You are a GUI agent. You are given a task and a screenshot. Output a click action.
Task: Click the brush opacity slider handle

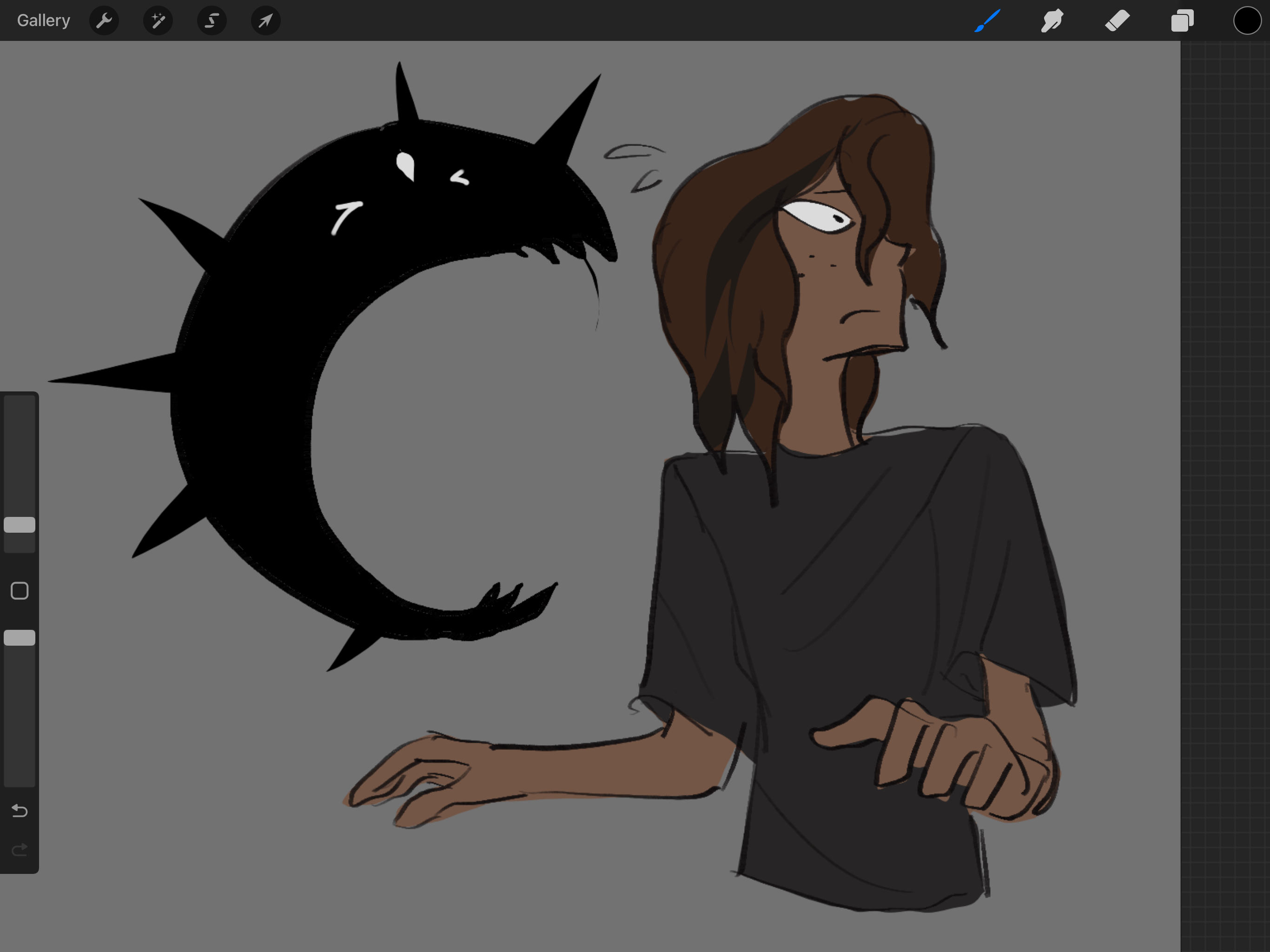20,637
